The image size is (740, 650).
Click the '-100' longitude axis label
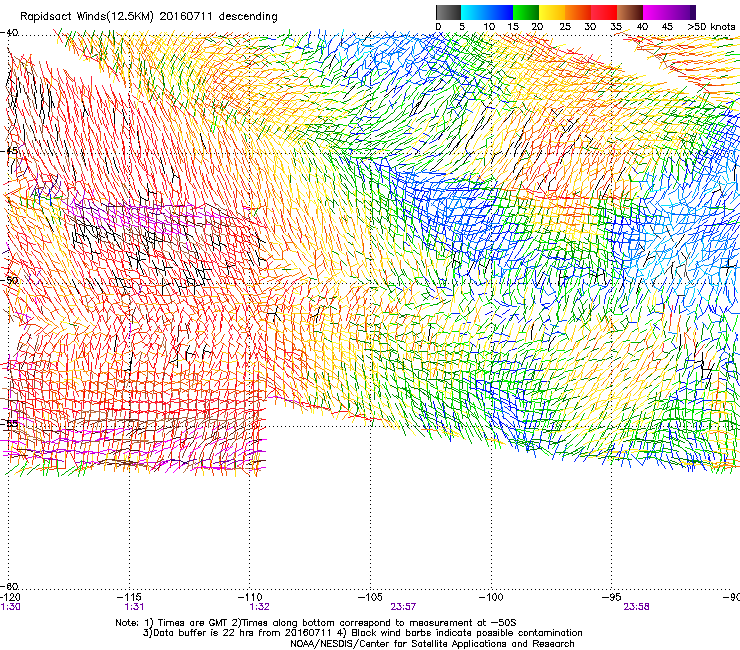click(x=491, y=597)
